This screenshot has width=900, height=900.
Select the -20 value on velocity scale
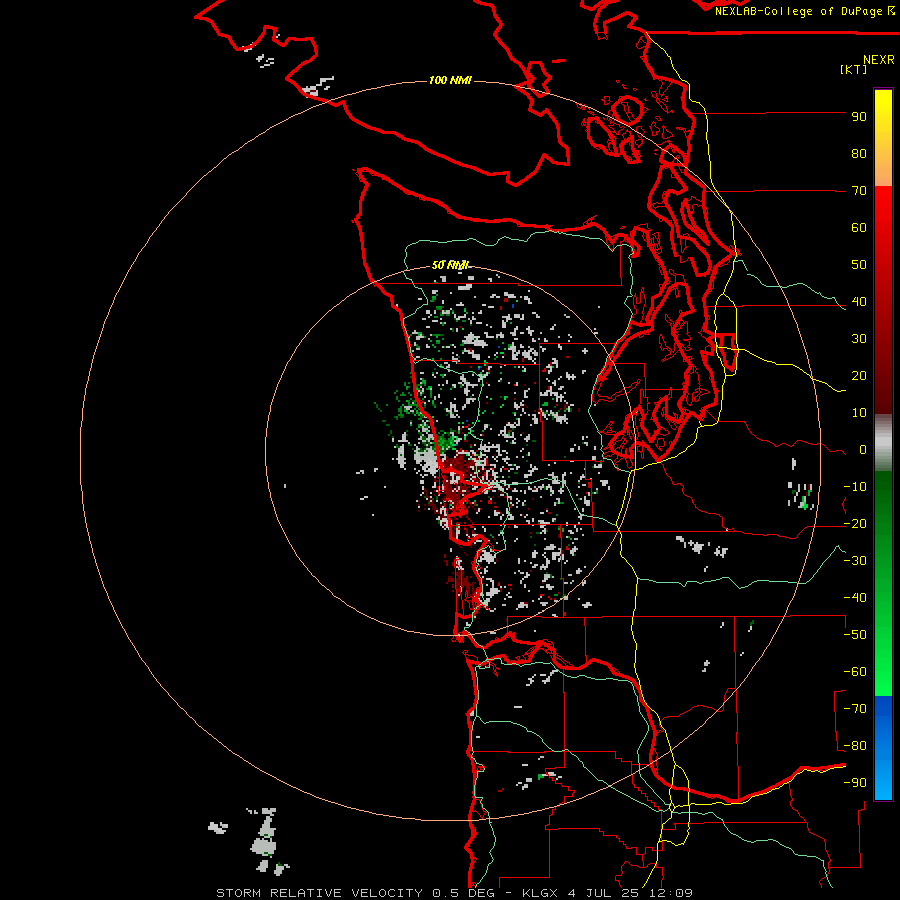click(855, 524)
